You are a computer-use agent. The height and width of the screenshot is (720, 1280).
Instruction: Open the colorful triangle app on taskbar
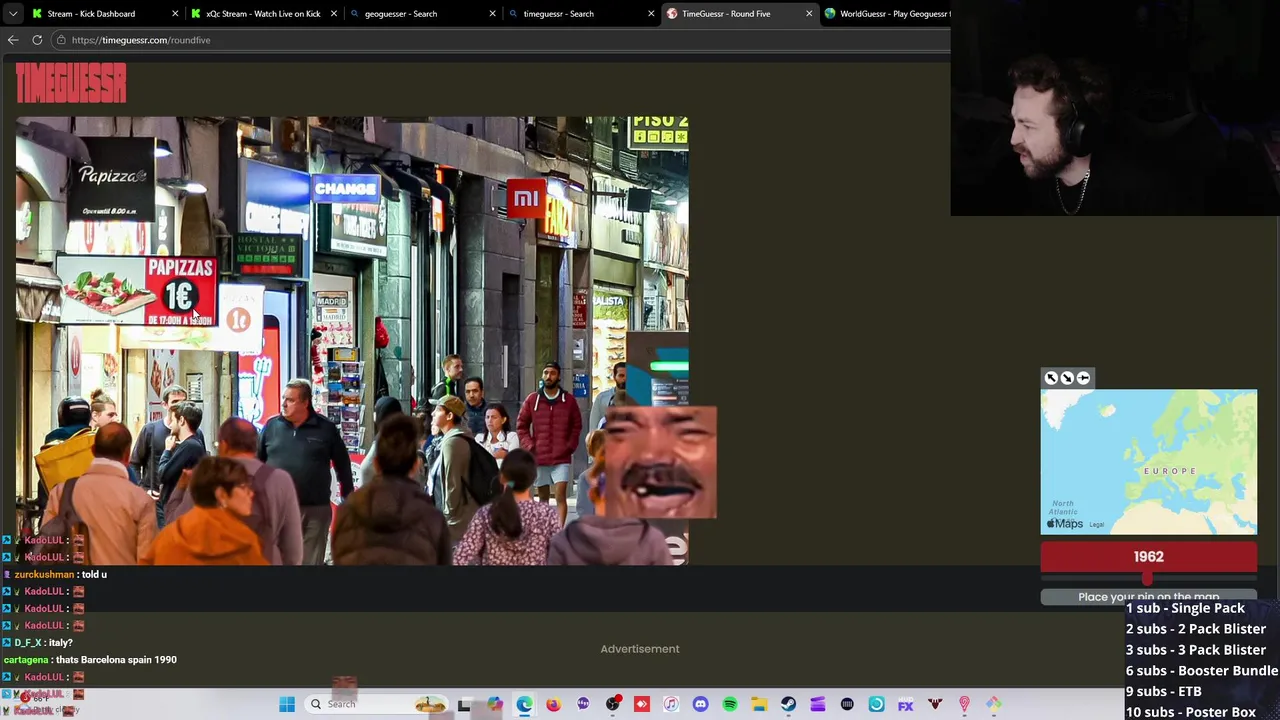coord(993,704)
